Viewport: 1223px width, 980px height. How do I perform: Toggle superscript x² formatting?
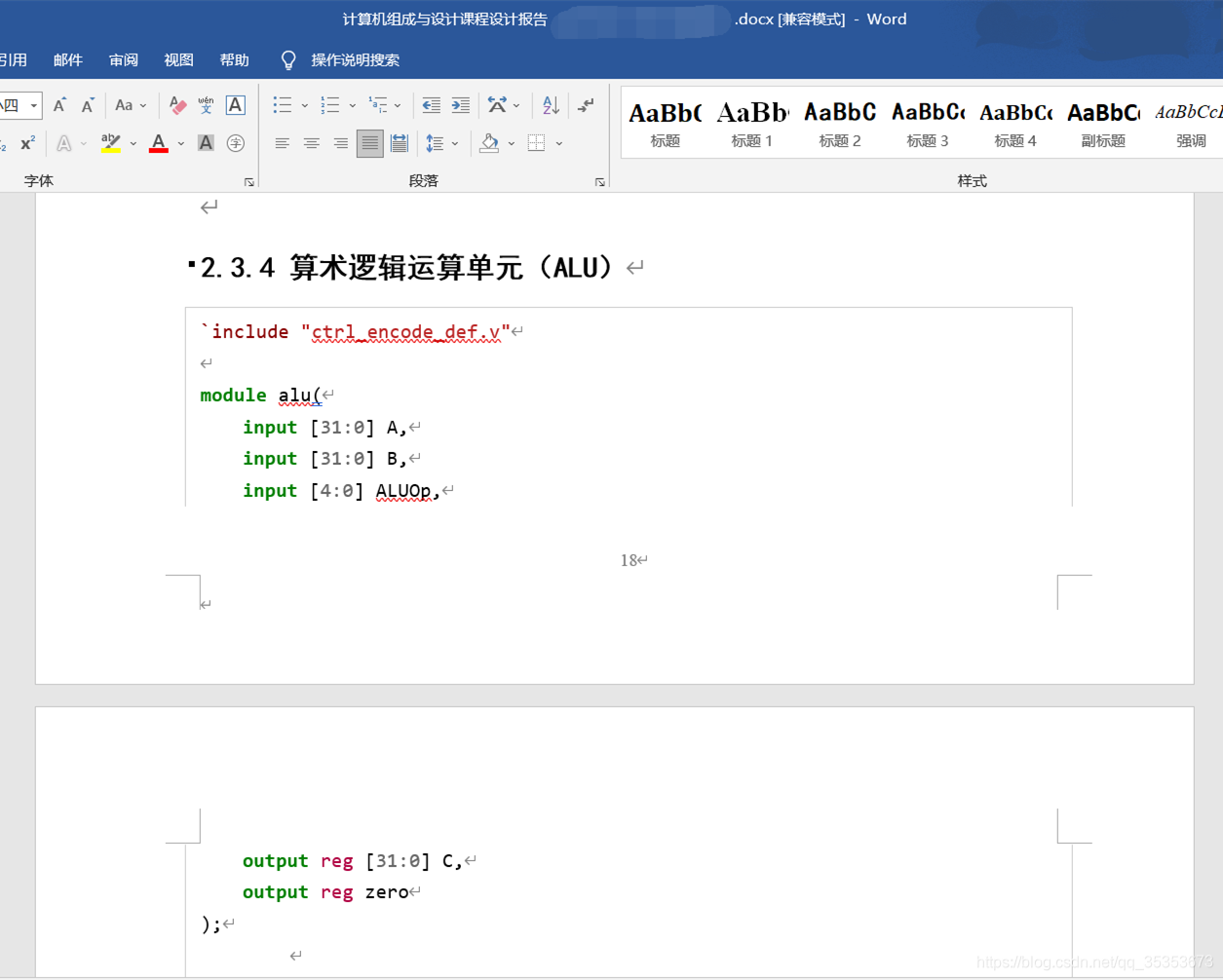(27, 143)
